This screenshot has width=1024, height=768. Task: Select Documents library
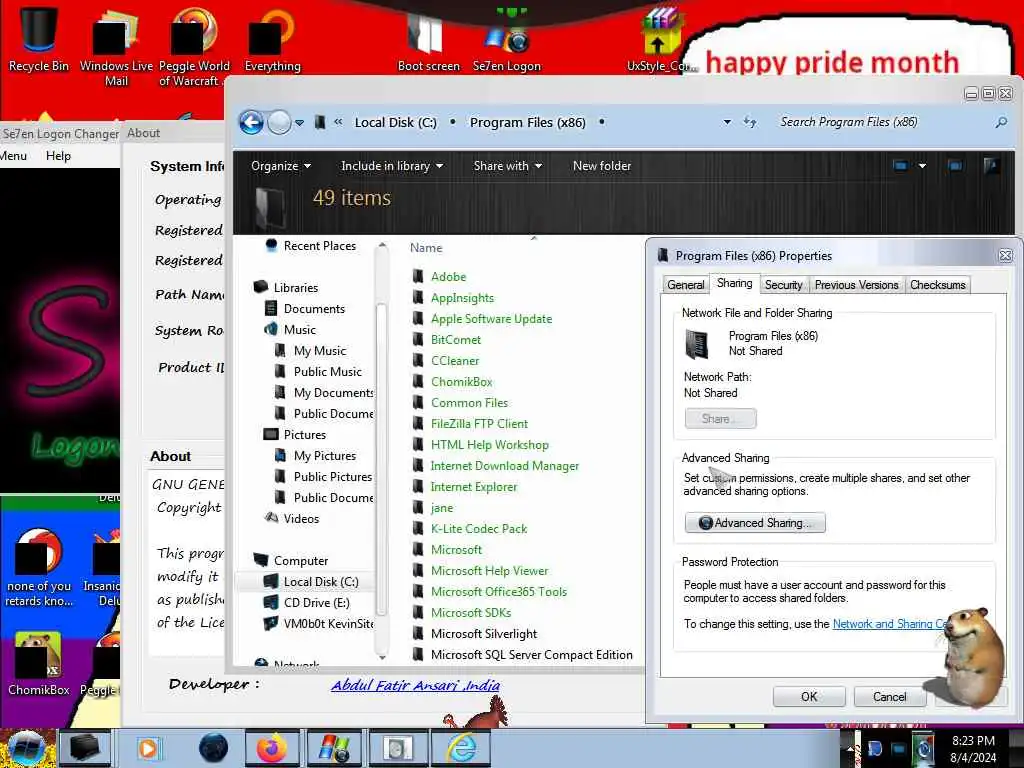coord(304,308)
